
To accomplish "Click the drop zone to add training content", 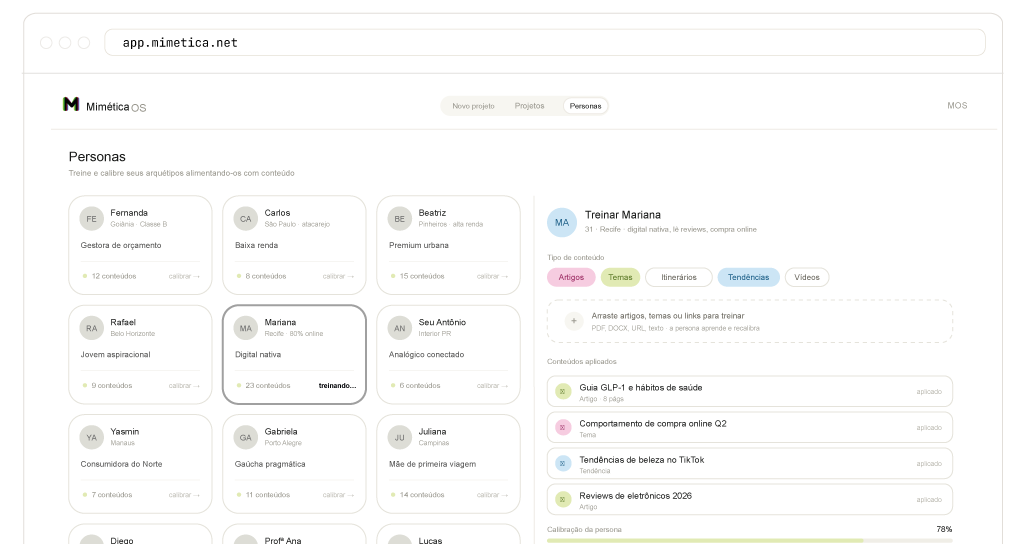I will (750, 321).
